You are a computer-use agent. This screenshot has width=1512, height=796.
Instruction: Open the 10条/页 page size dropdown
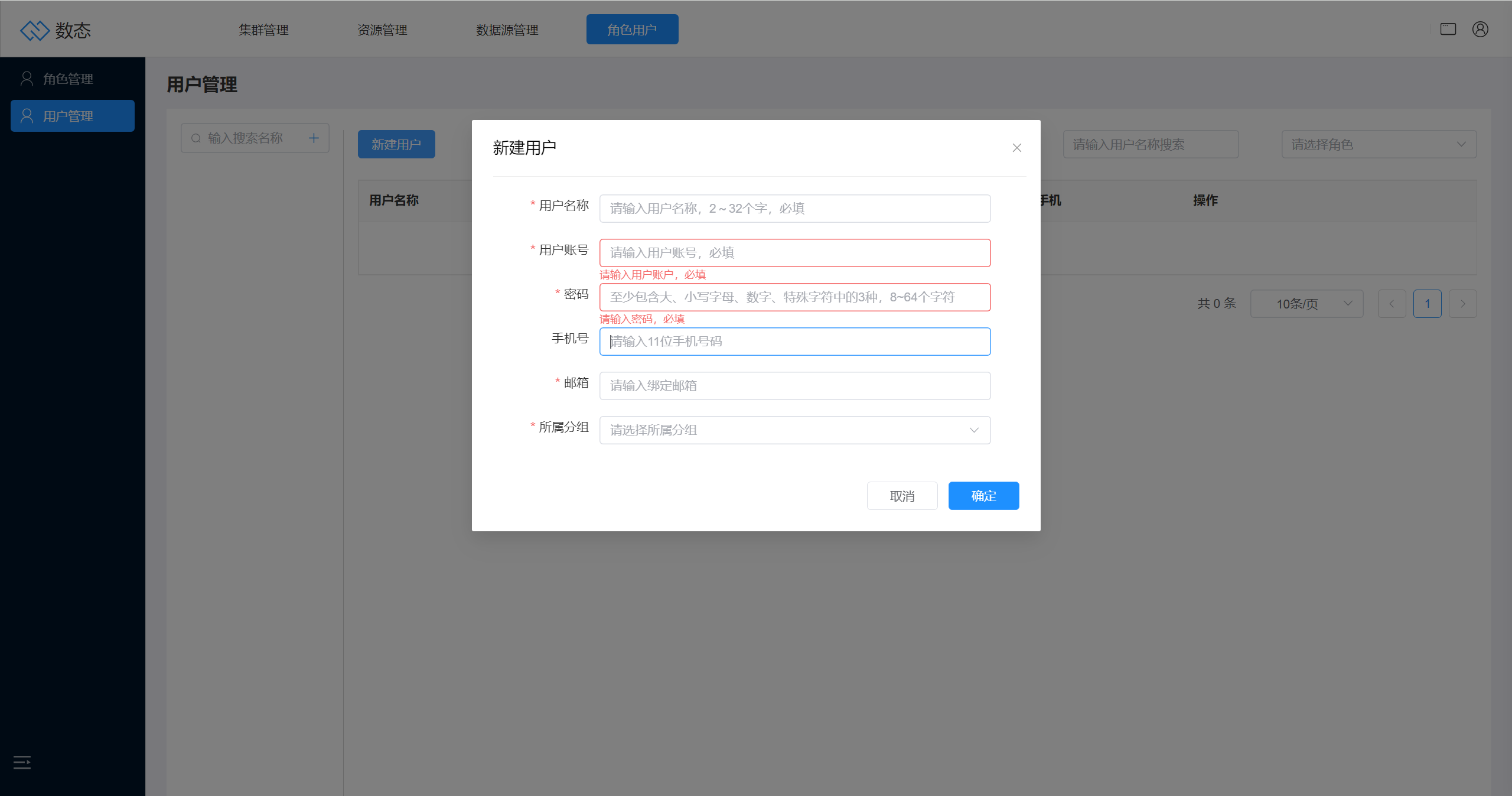coord(1306,304)
